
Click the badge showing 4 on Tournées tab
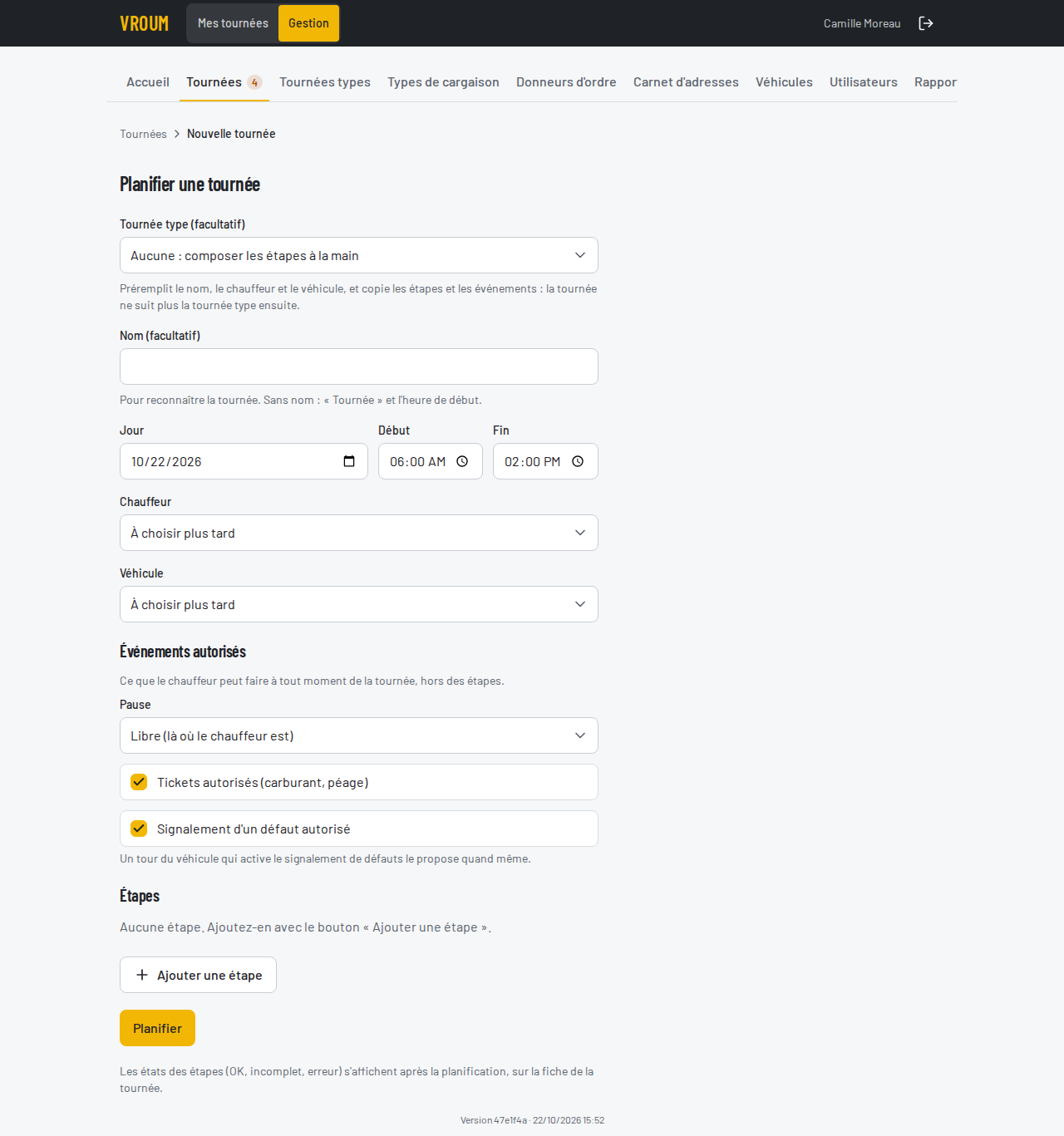pos(254,82)
